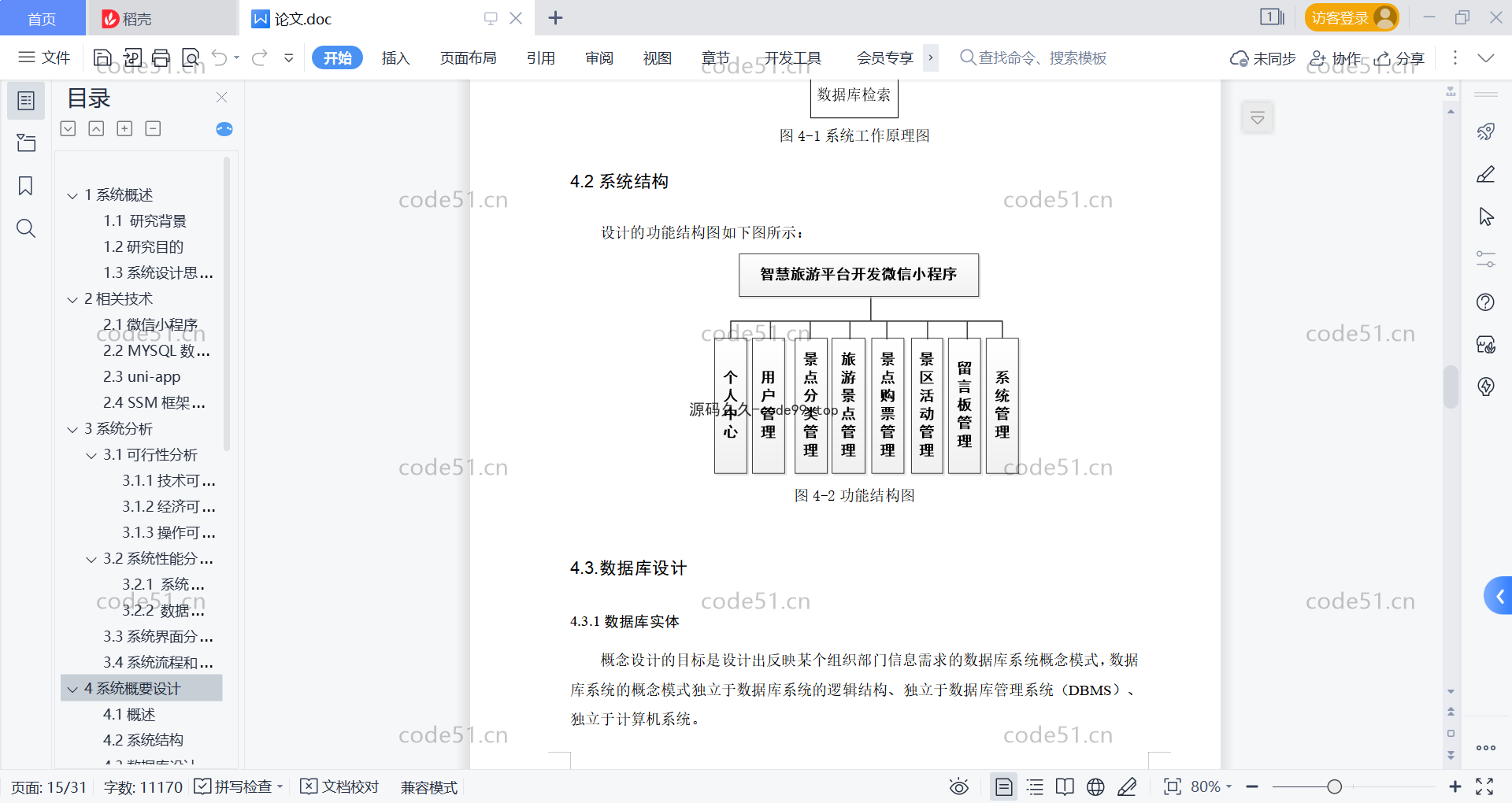Screen dimensions: 1512x803
Task: Open the help question mark icon
Action: click(1486, 302)
